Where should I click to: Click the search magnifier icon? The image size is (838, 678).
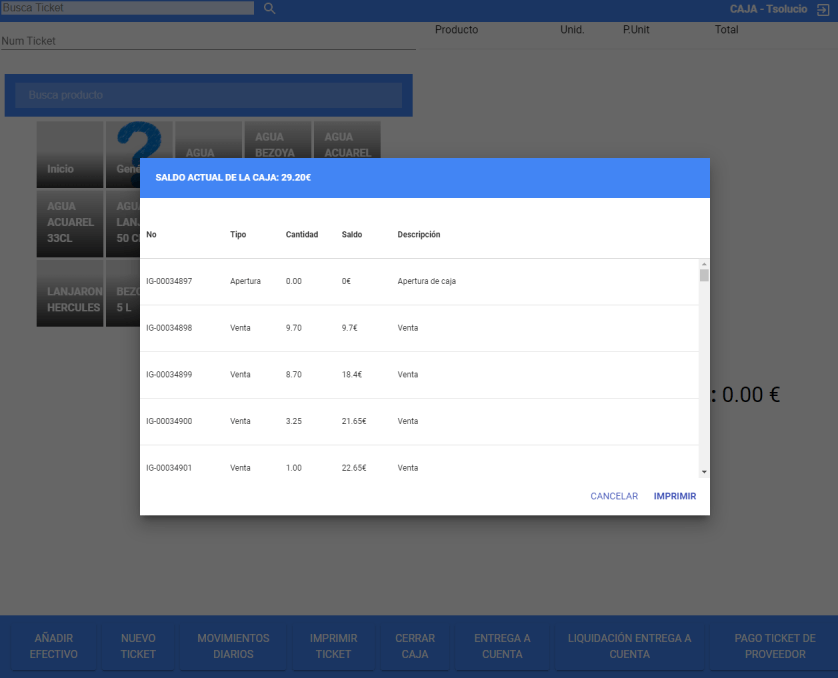click(x=269, y=9)
